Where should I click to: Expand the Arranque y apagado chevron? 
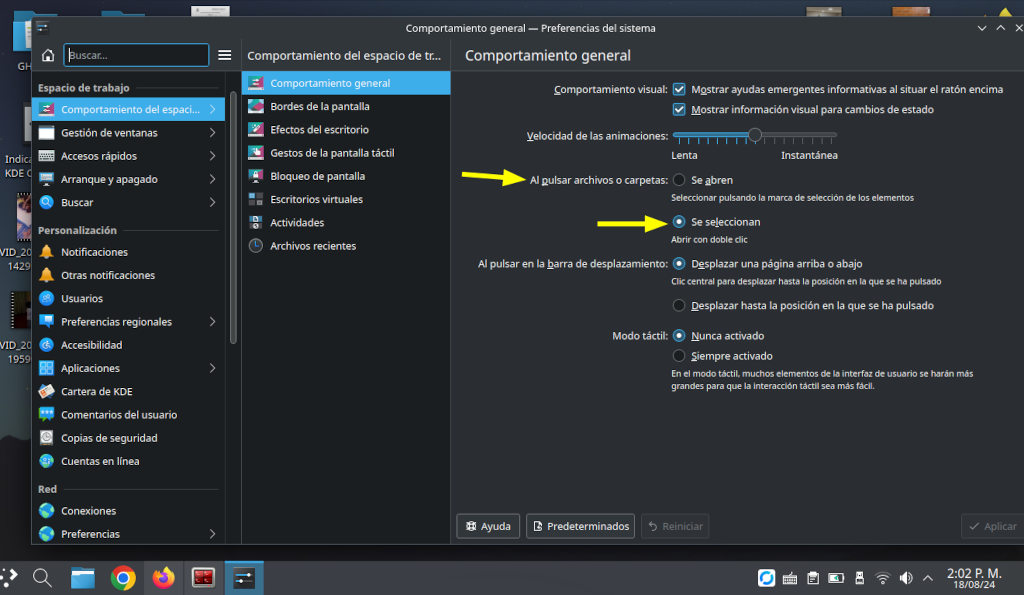(x=213, y=179)
